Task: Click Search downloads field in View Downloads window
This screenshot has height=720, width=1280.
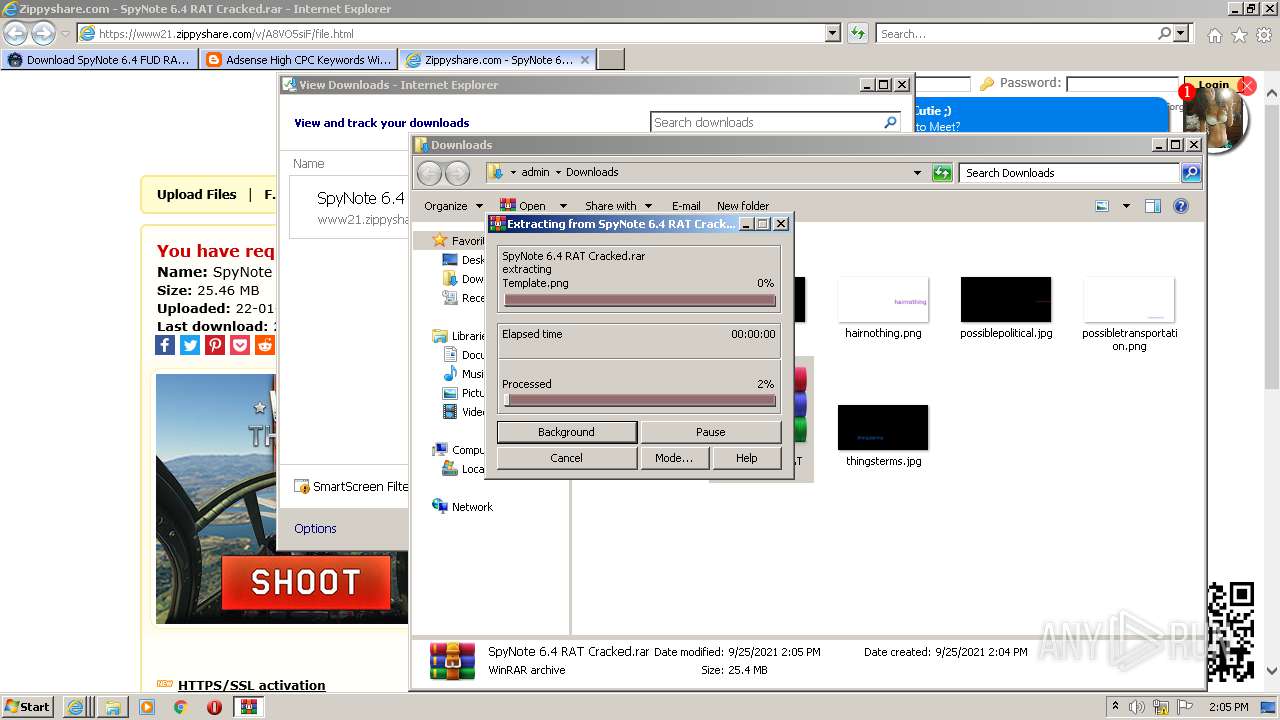Action: pyautogui.click(x=766, y=122)
